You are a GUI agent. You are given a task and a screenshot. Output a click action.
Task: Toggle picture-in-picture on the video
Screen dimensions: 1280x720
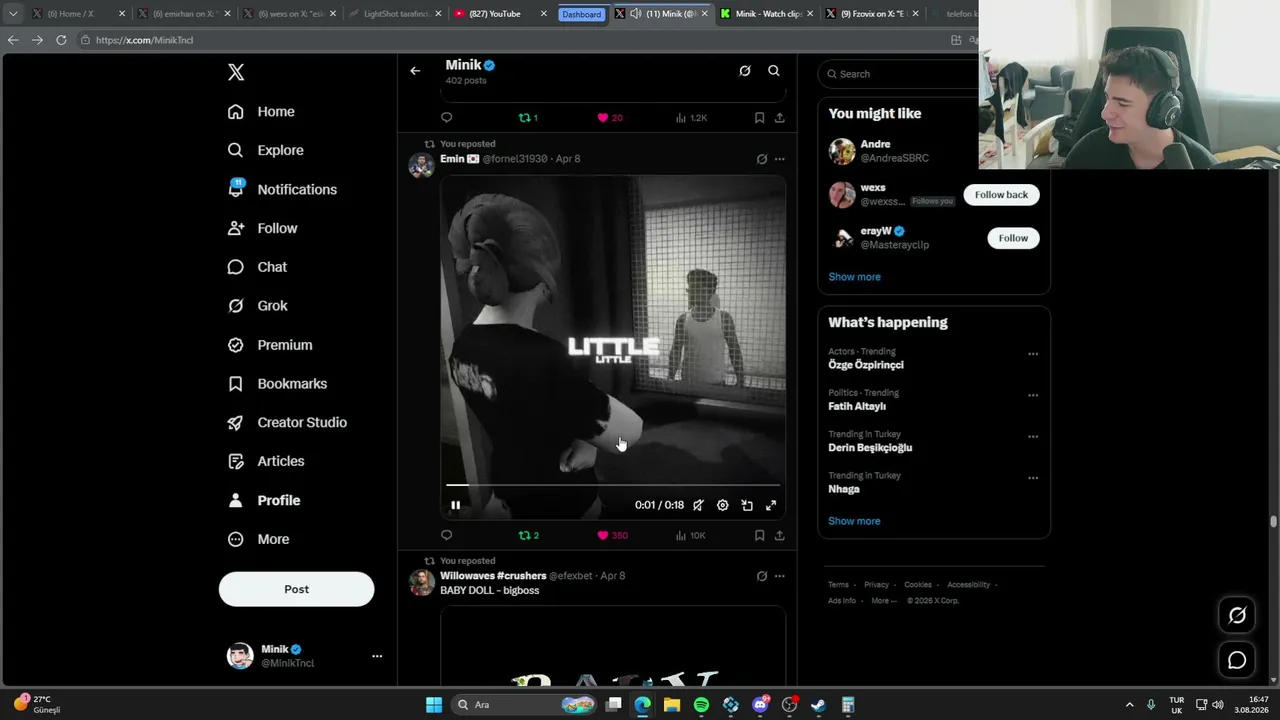[747, 505]
